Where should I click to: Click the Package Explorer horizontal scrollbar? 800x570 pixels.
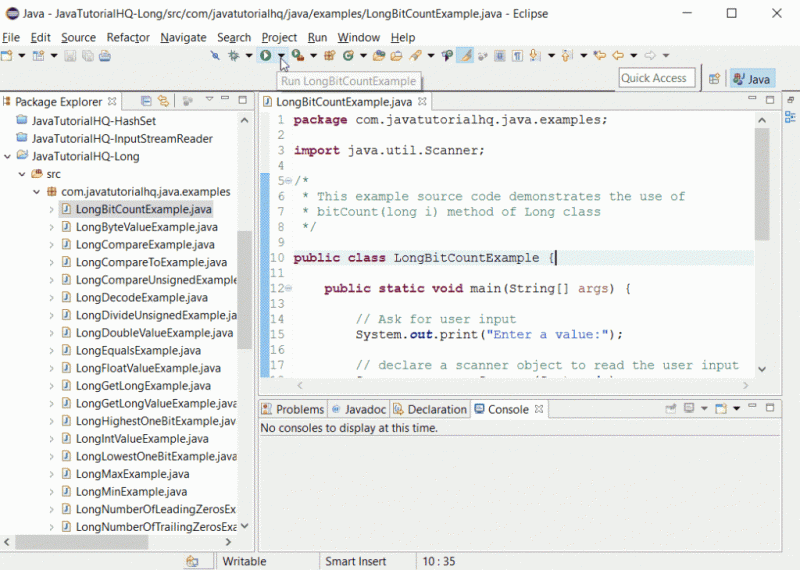point(82,541)
